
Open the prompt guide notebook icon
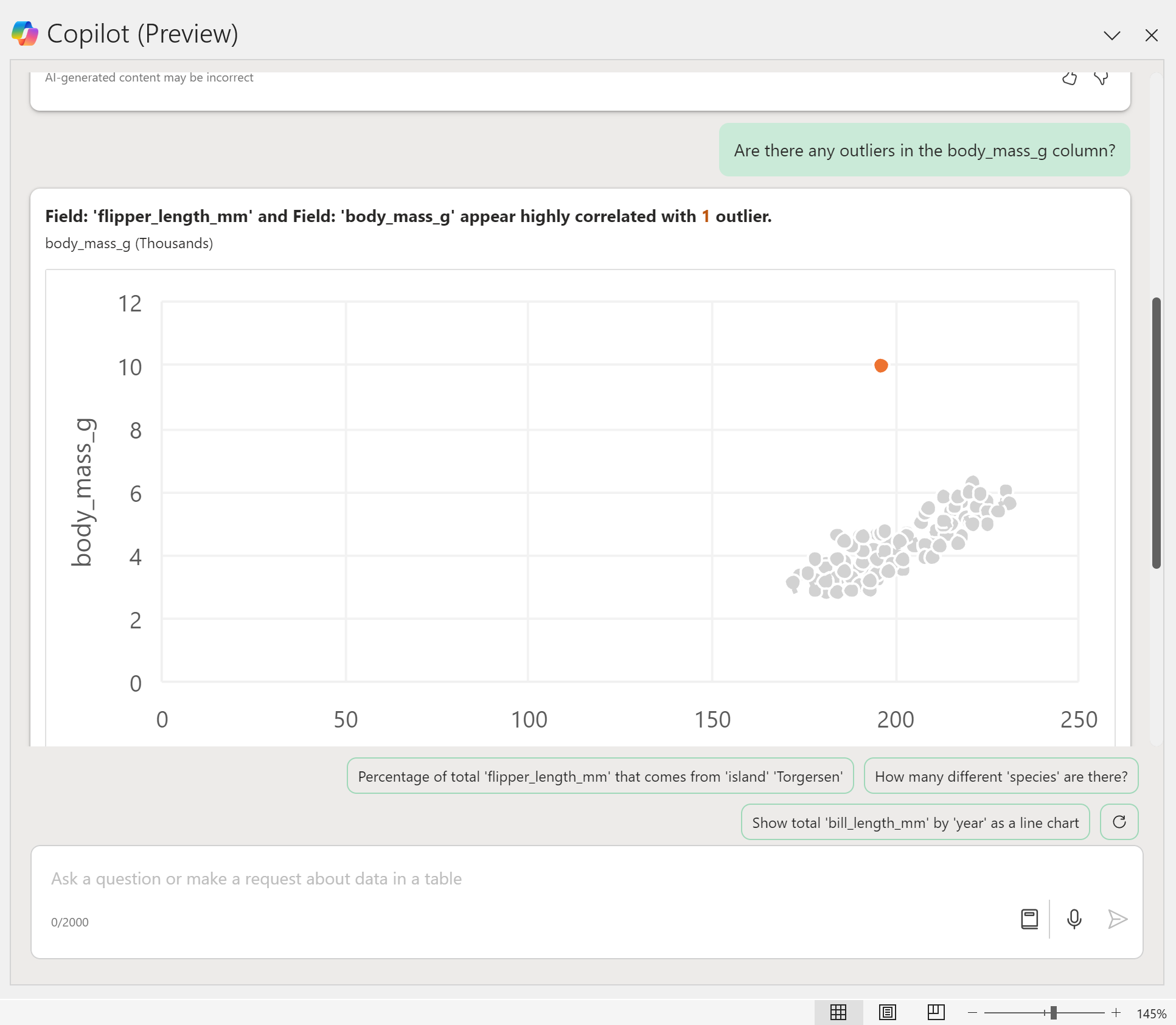click(x=1029, y=919)
